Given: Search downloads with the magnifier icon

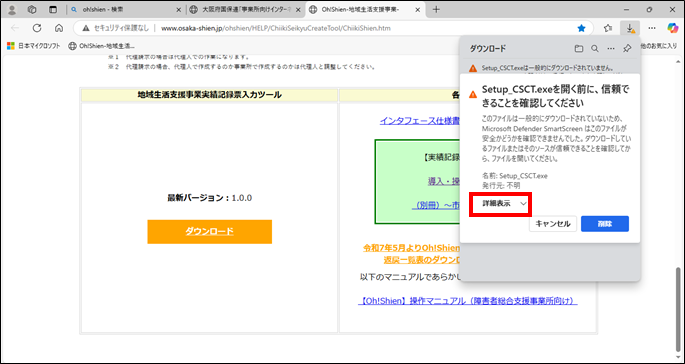Looking at the screenshot, I should pos(595,49).
